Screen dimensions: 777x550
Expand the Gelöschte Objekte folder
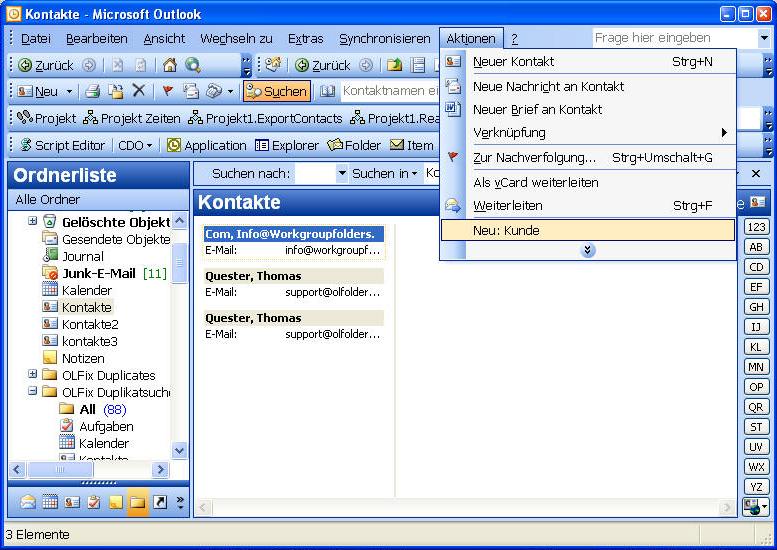(x=33, y=221)
